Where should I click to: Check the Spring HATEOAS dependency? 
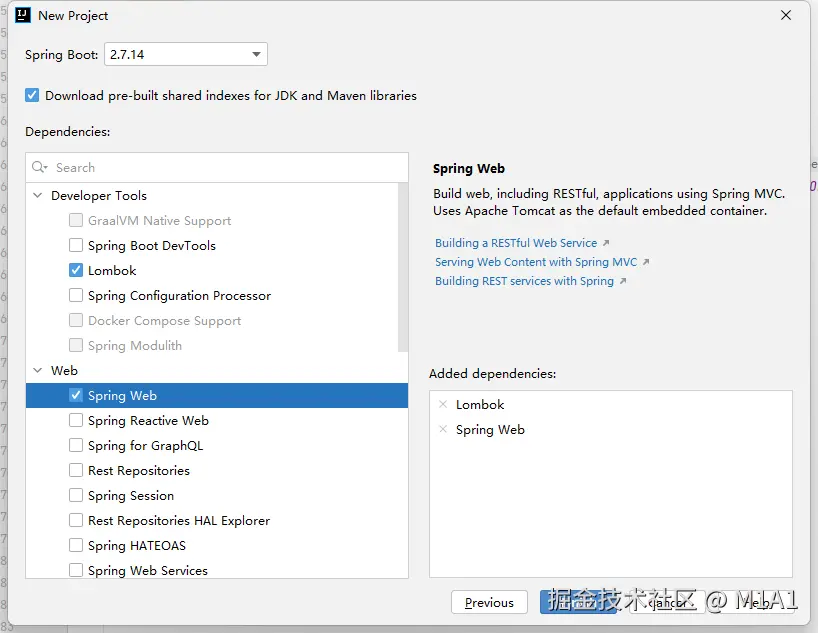coord(76,545)
